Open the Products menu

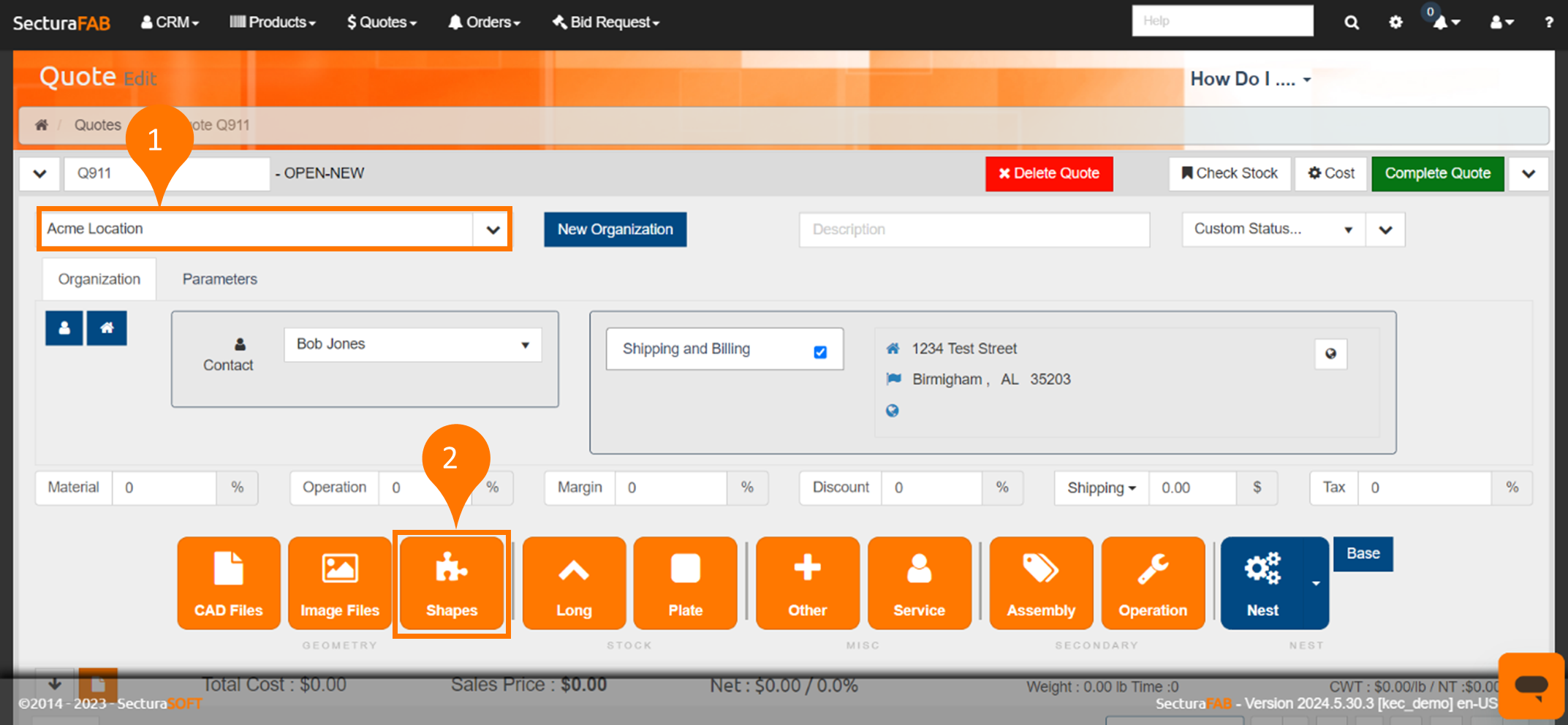pos(273,23)
